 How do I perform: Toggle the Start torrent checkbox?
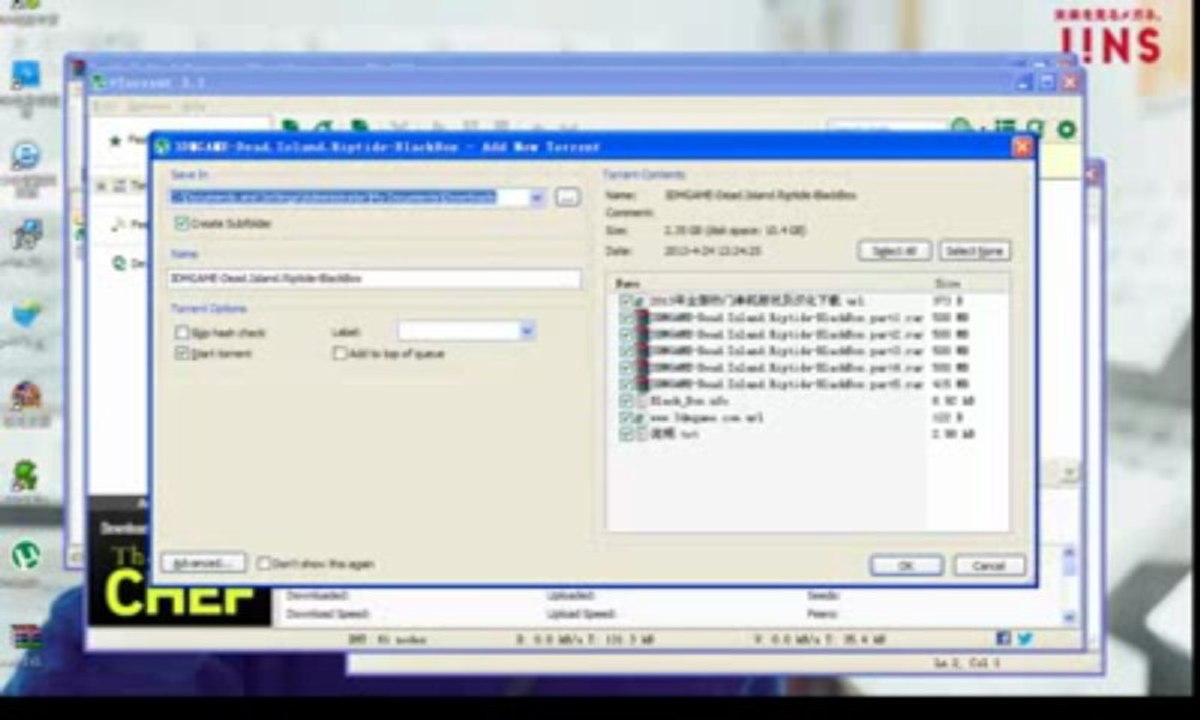click(x=182, y=353)
